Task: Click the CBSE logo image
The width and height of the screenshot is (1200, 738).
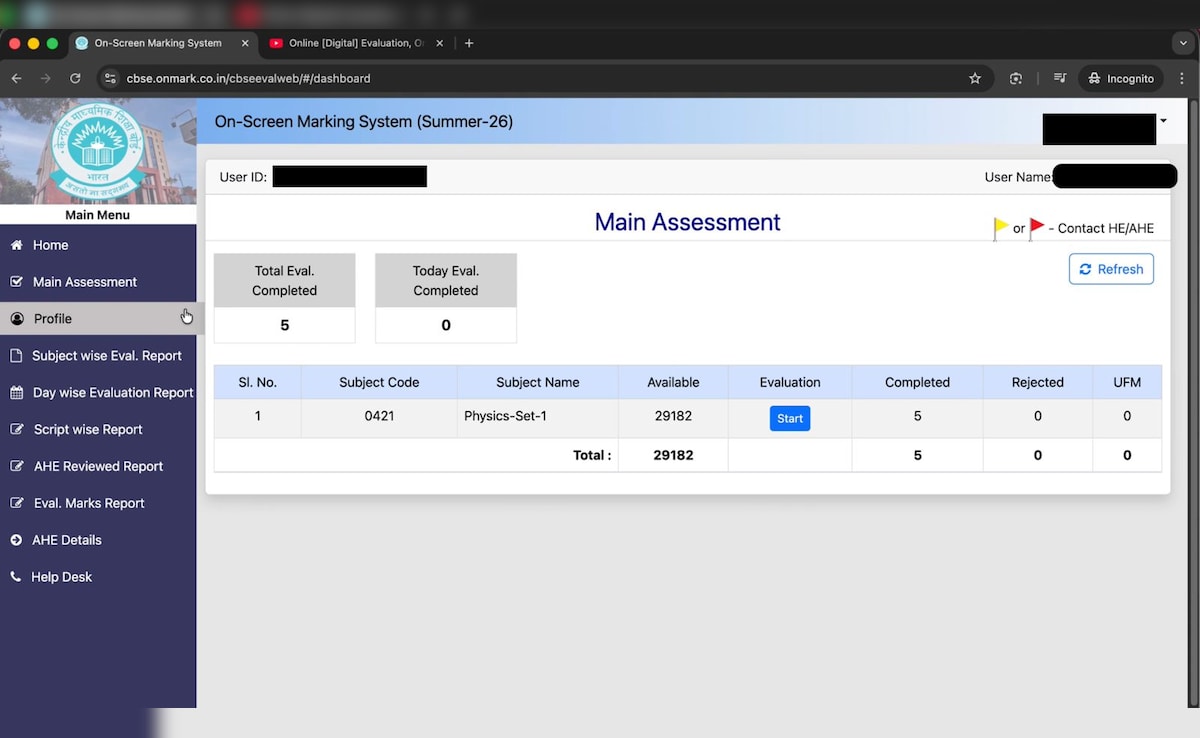Action: coord(98,150)
